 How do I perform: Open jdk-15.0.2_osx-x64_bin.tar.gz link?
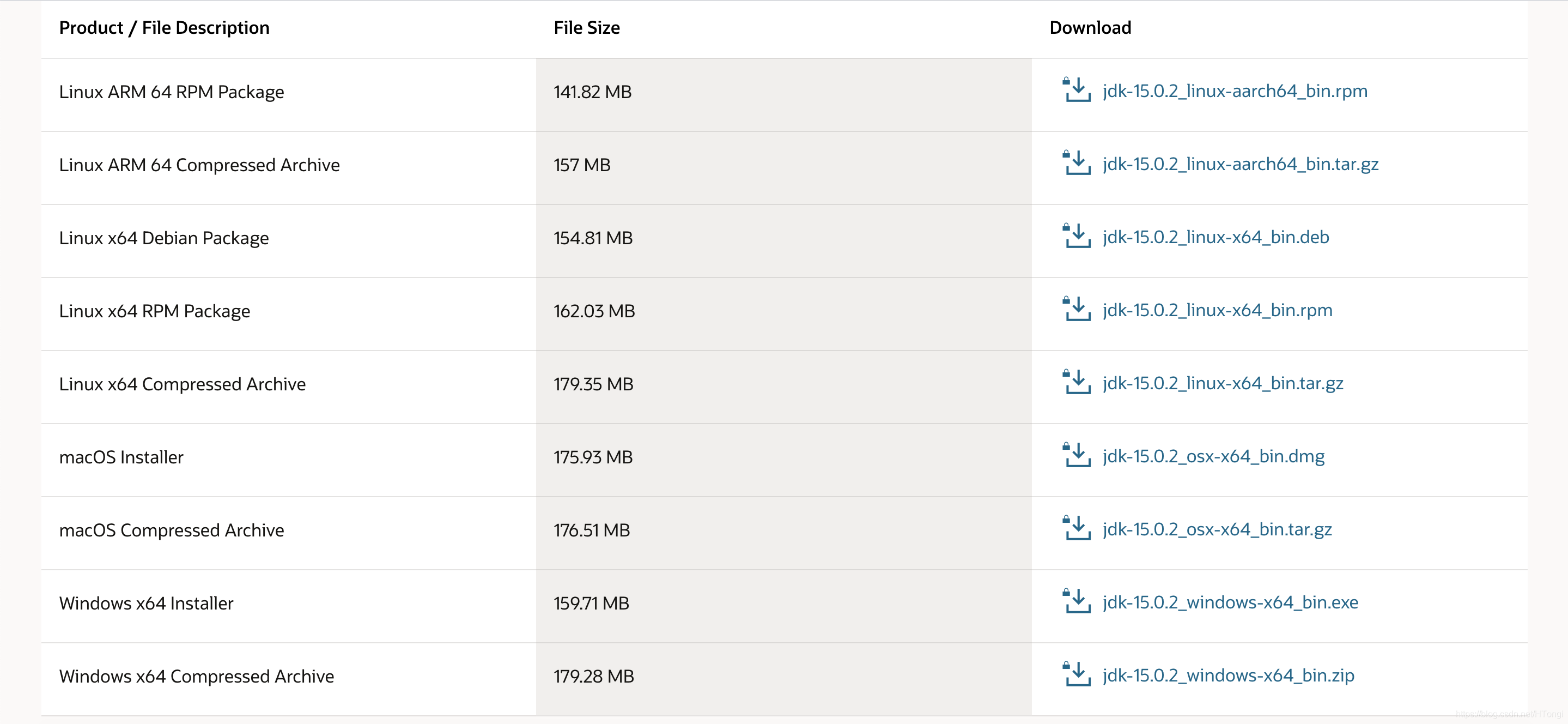(x=1217, y=530)
